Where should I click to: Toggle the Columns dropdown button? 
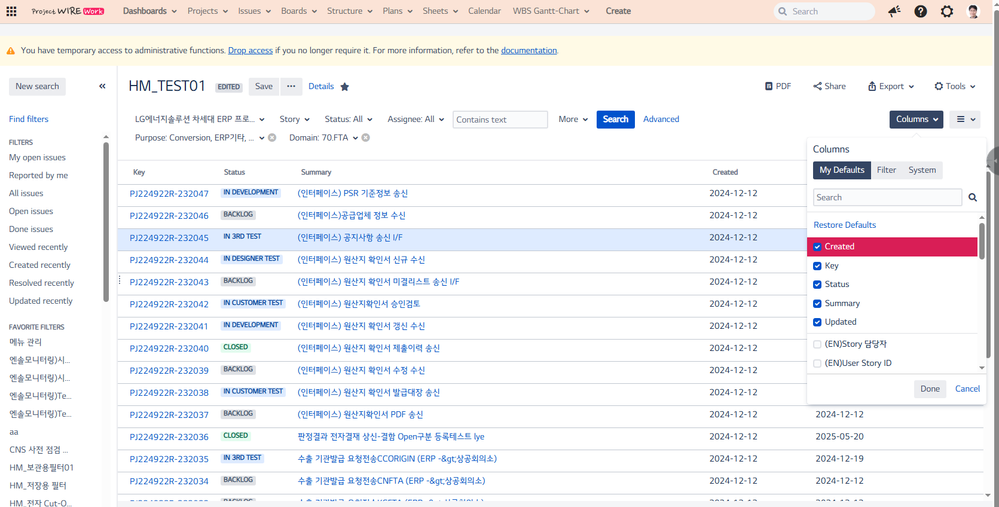pyautogui.click(x=916, y=119)
